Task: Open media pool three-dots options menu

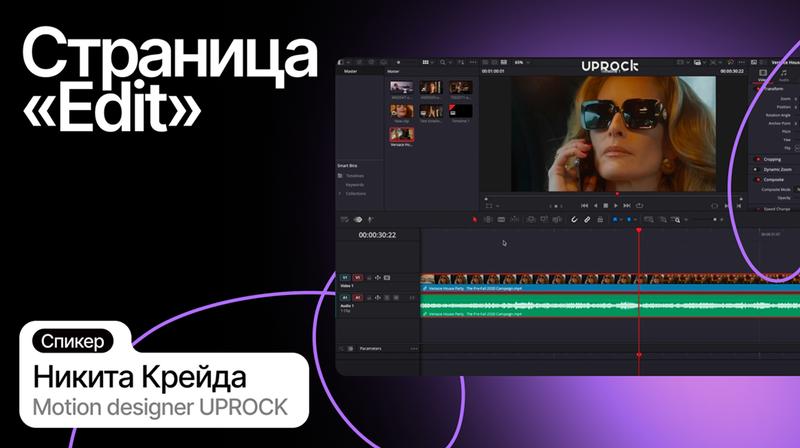Action: point(472,62)
